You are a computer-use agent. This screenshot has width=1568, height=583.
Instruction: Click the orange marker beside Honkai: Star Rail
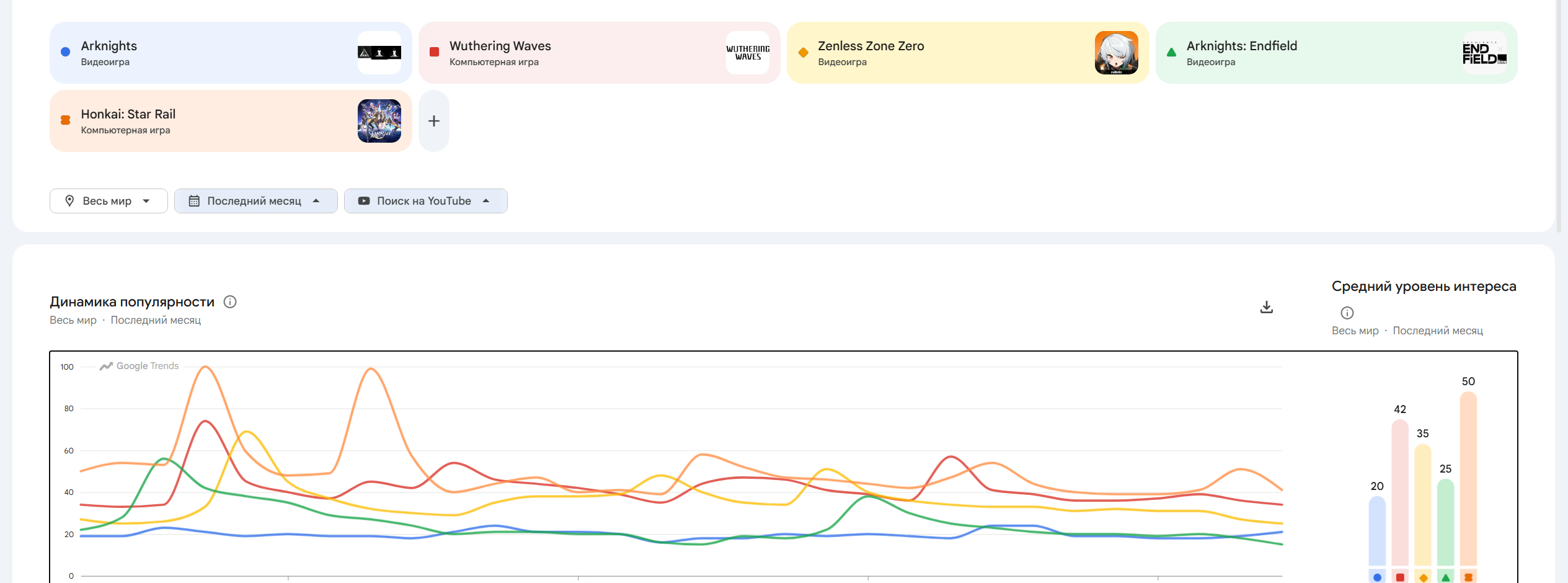(x=65, y=120)
